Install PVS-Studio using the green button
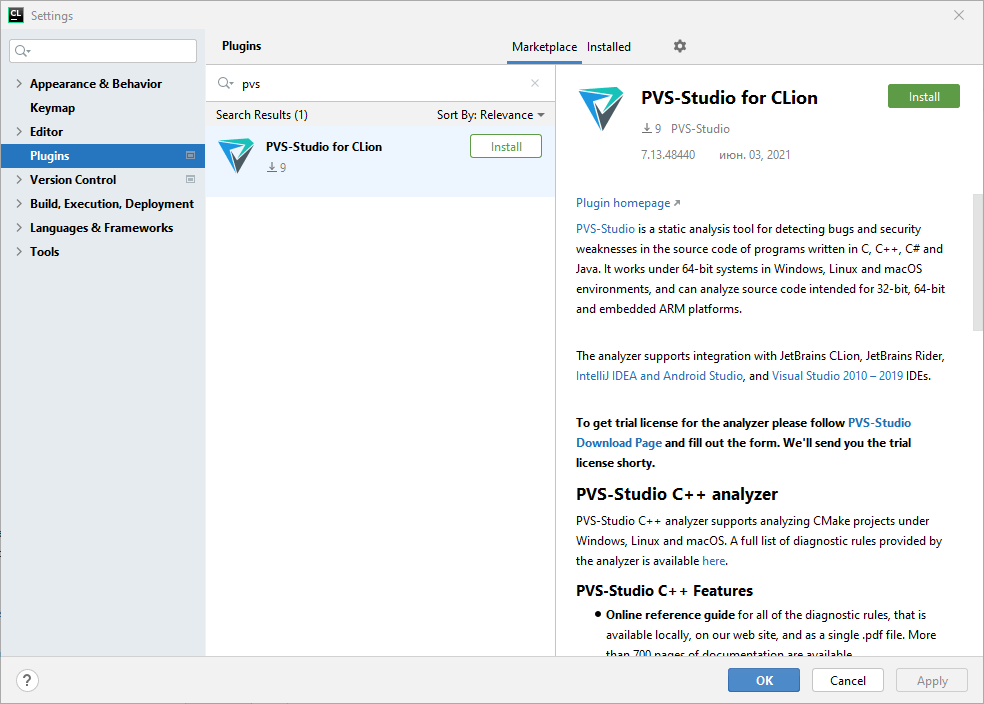This screenshot has width=984, height=704. [923, 97]
